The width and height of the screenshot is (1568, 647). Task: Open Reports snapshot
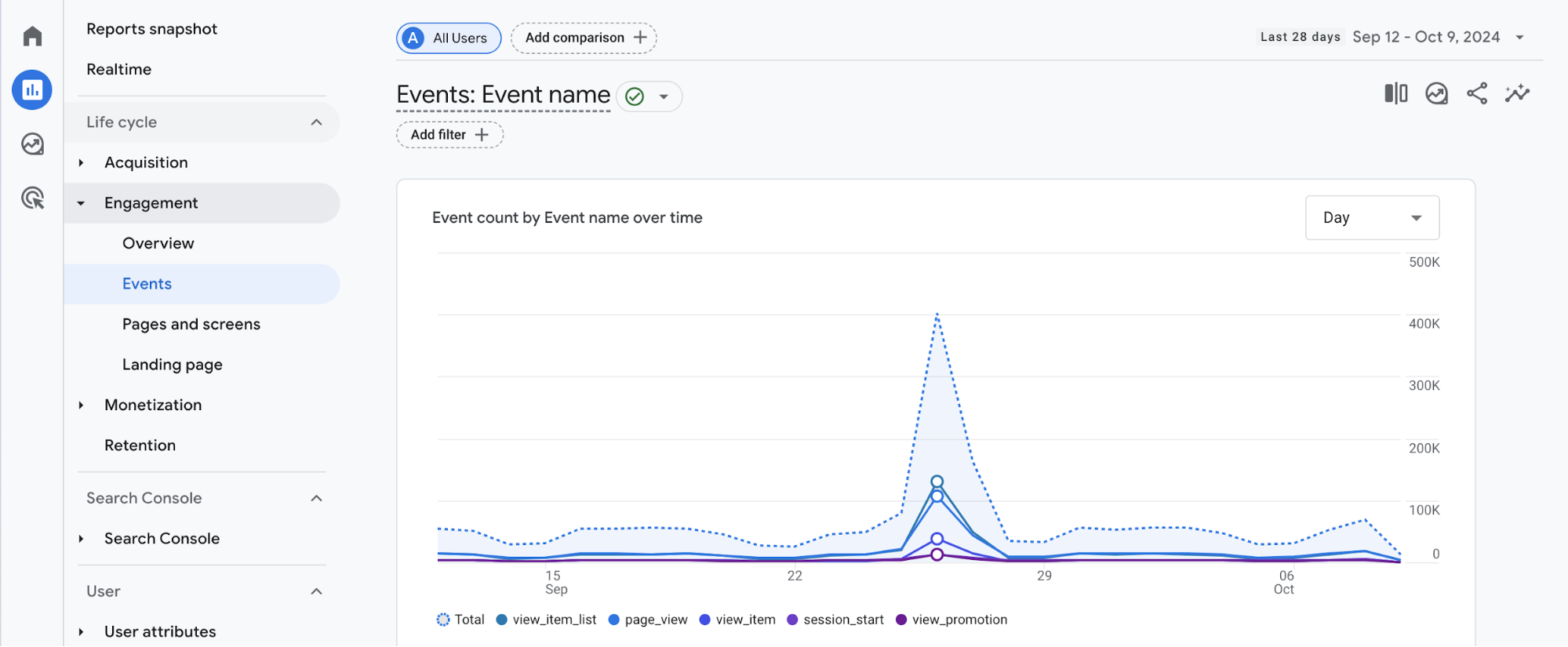(x=151, y=29)
